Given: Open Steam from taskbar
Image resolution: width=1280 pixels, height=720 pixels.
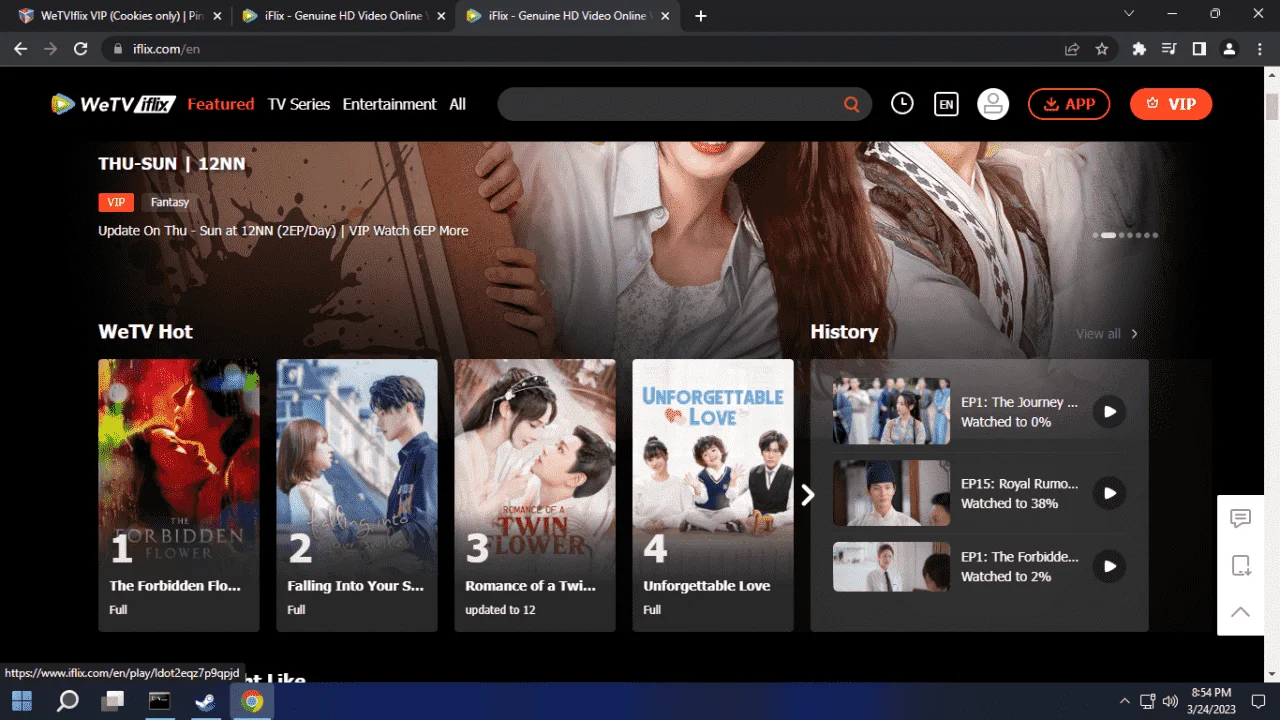Looking at the screenshot, I should [205, 701].
